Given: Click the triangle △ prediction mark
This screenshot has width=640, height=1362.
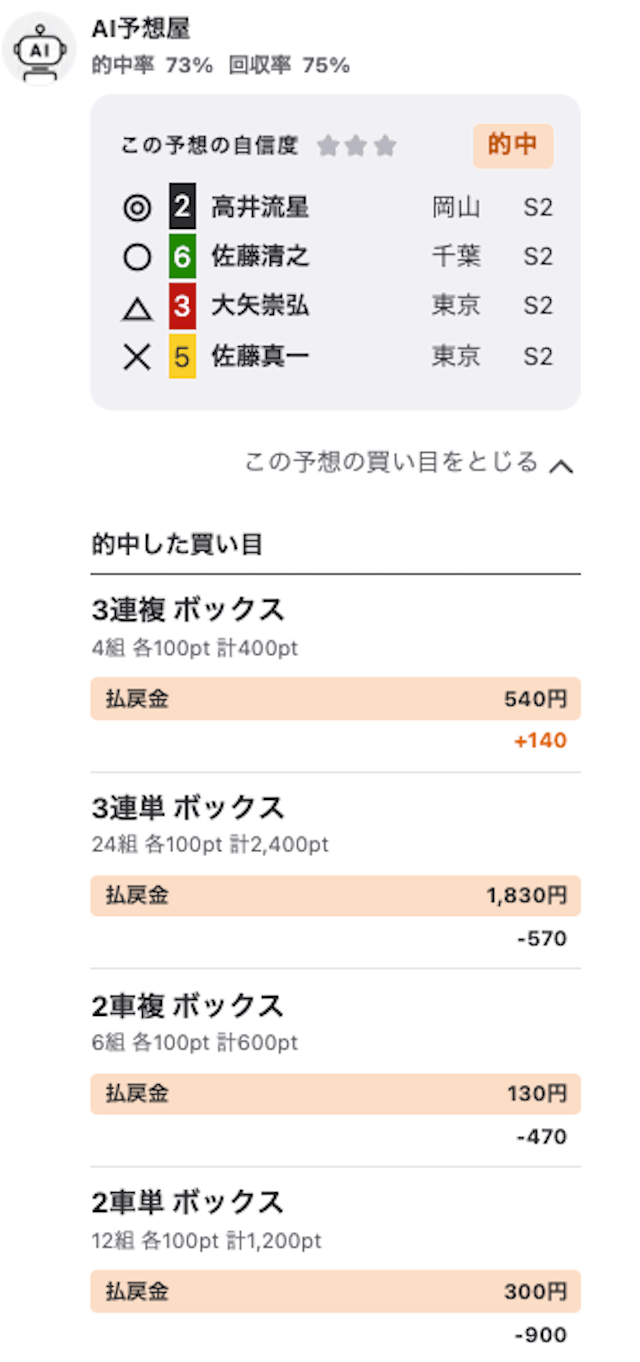Looking at the screenshot, I should click(x=137, y=308).
